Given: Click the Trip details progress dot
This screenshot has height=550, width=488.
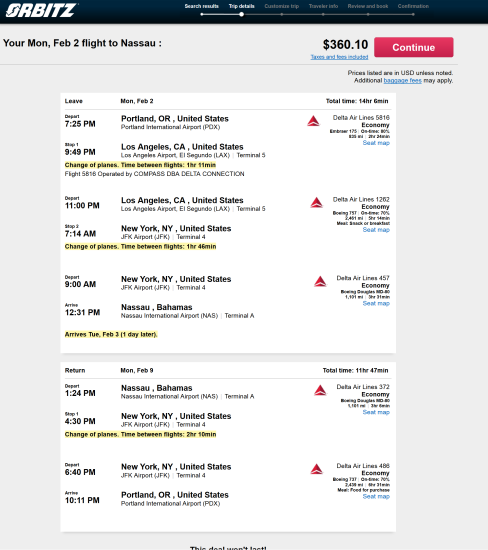Looking at the screenshot, I should click(241, 14).
